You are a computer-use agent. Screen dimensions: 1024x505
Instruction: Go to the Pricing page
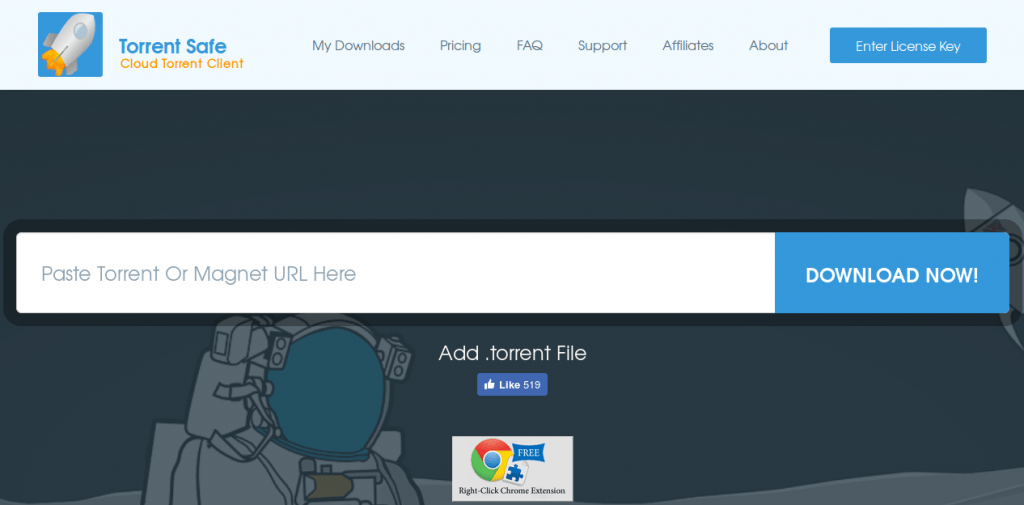[460, 46]
